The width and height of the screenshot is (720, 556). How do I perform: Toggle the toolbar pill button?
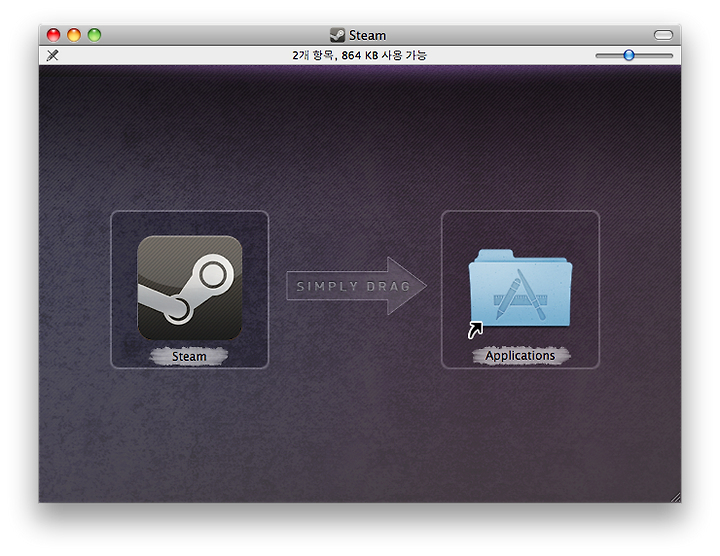point(663,35)
